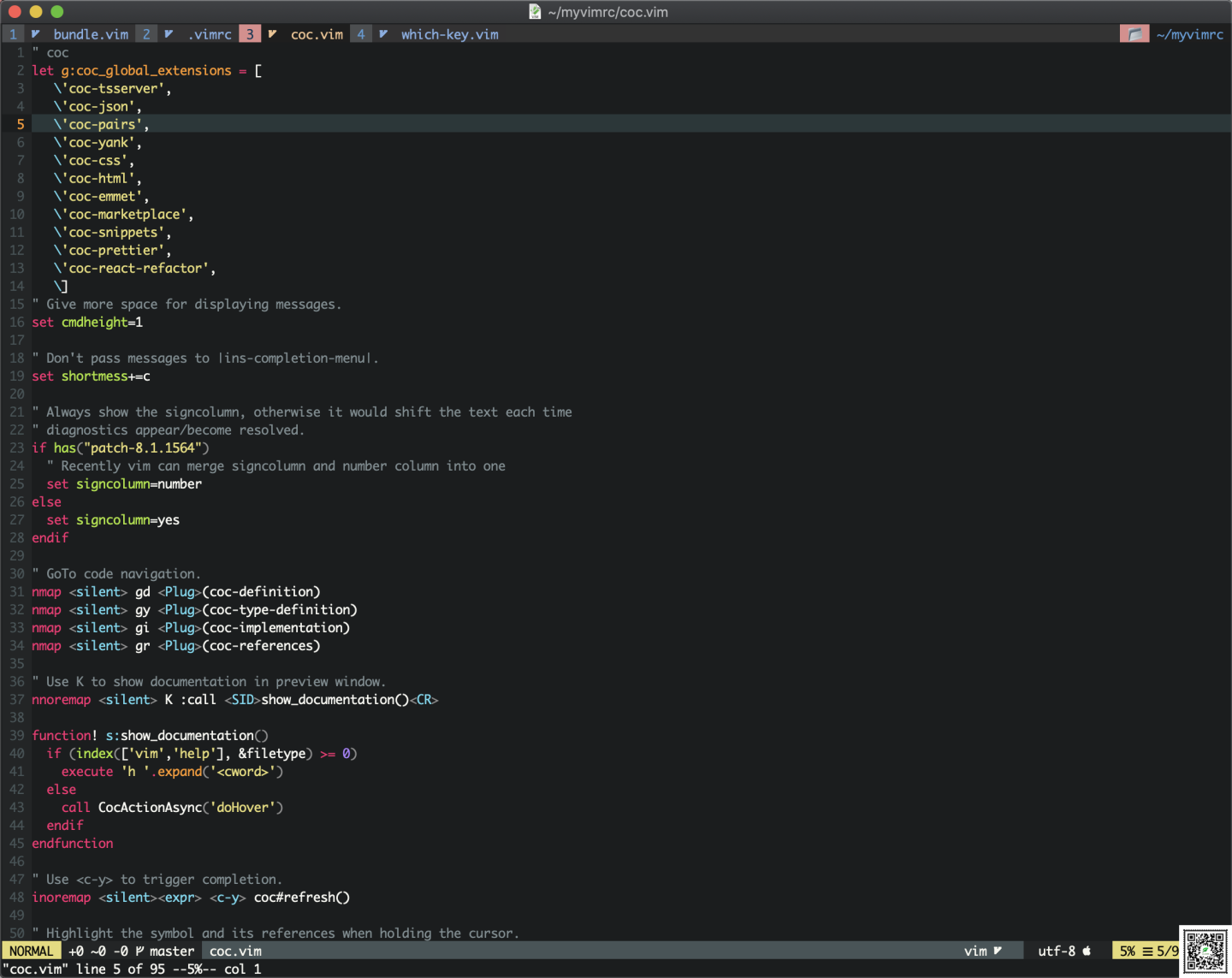Click coc.vim filename in status line
The image size is (1232, 978).
point(235,951)
